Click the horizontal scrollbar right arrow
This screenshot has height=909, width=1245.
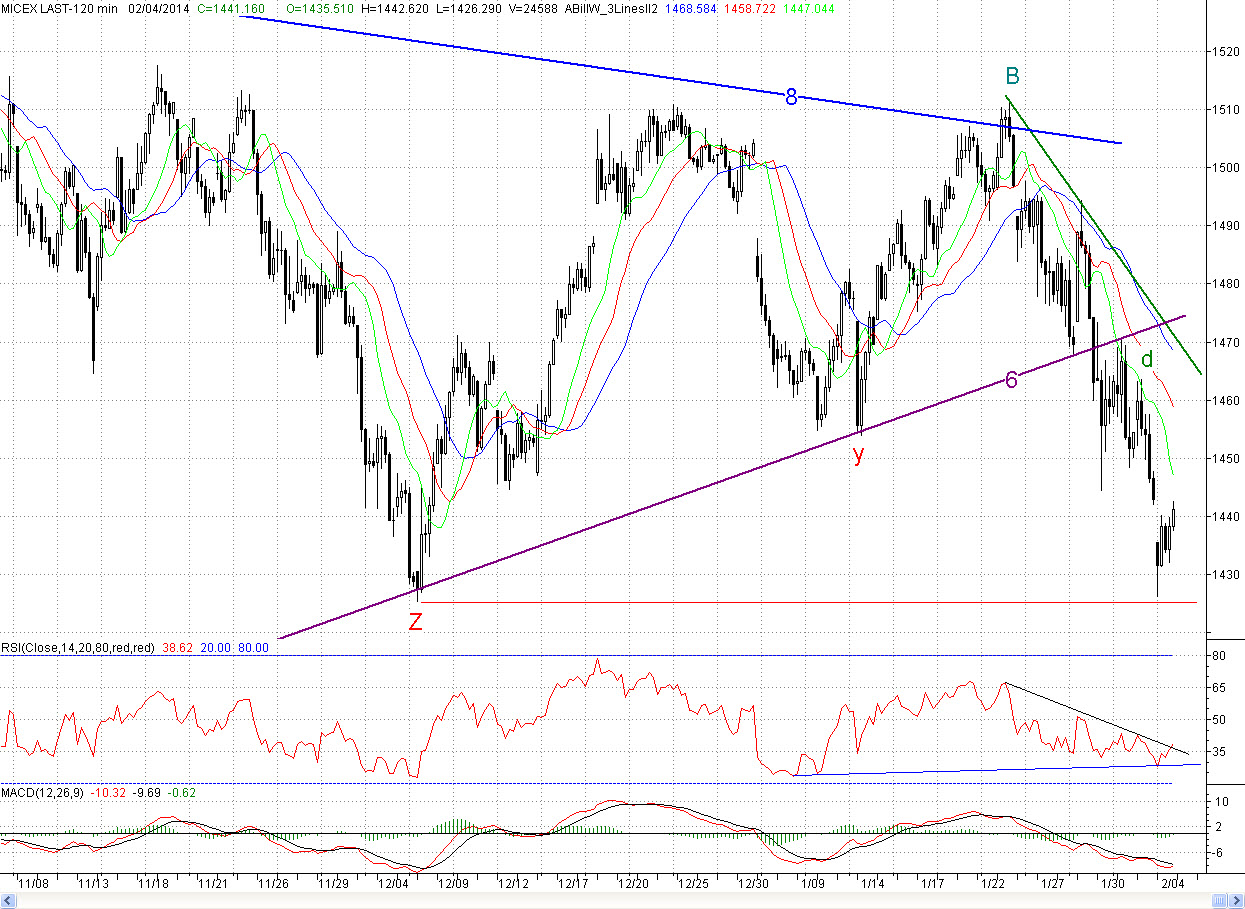1234,901
